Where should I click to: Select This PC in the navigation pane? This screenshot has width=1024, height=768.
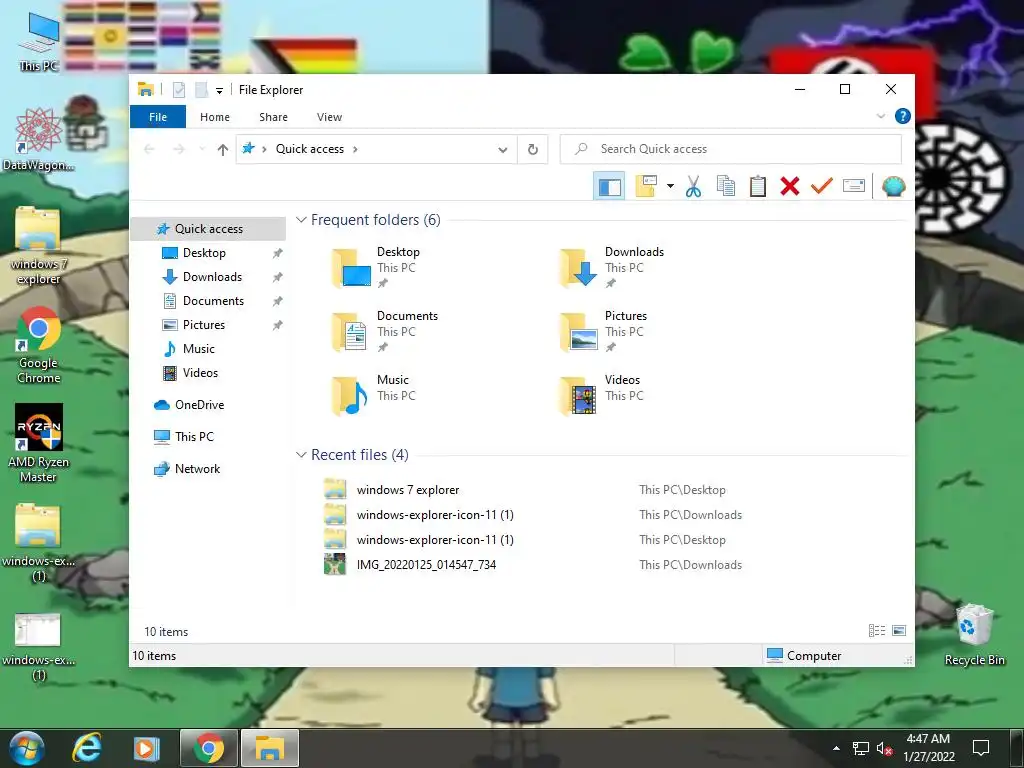194,437
